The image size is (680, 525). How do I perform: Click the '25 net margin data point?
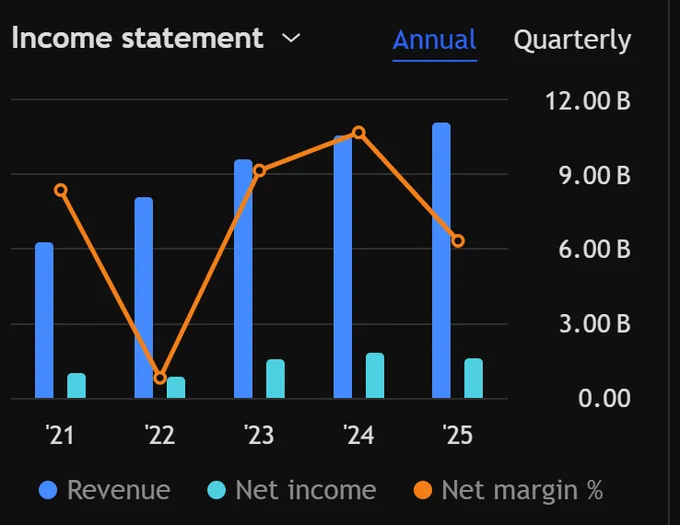[x=458, y=241]
